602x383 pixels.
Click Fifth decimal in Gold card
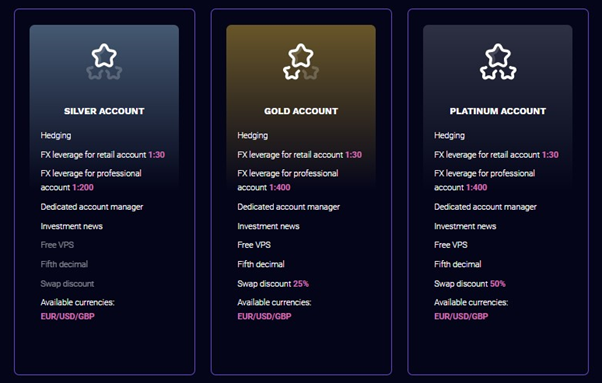coord(261,264)
